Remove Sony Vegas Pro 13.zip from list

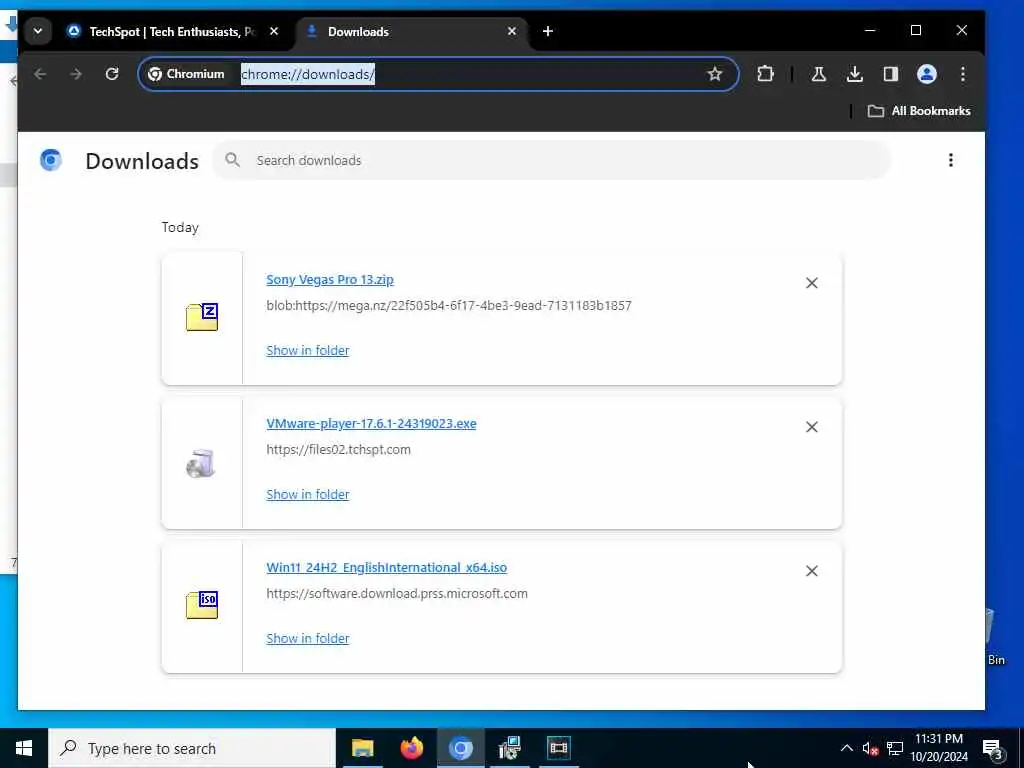point(812,283)
